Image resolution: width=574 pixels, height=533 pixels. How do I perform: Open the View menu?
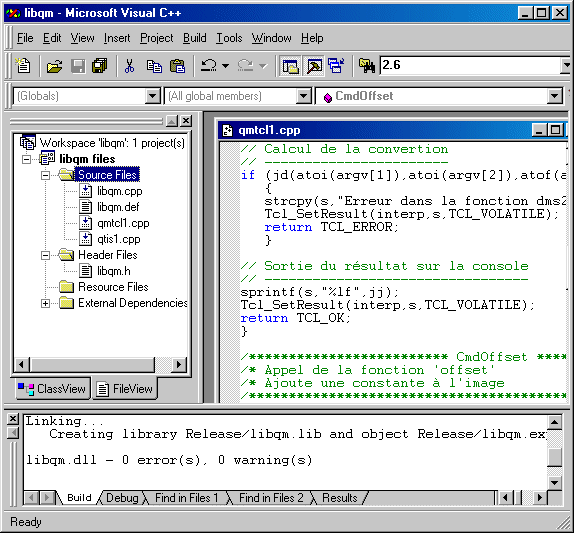tap(82, 38)
